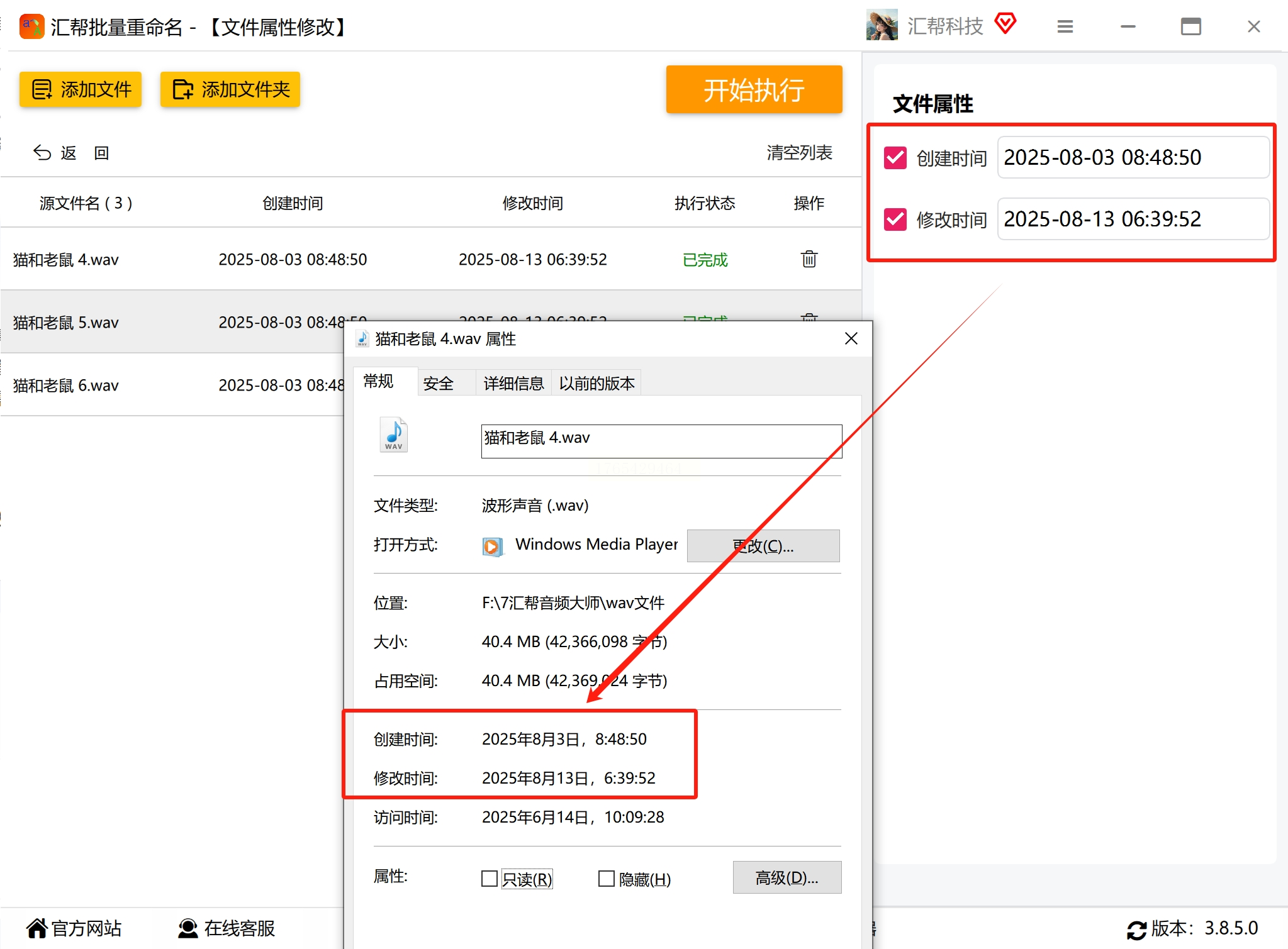The height and width of the screenshot is (949, 1288).
Task: Click the WAV file icon in properties dialog
Action: pos(394,435)
